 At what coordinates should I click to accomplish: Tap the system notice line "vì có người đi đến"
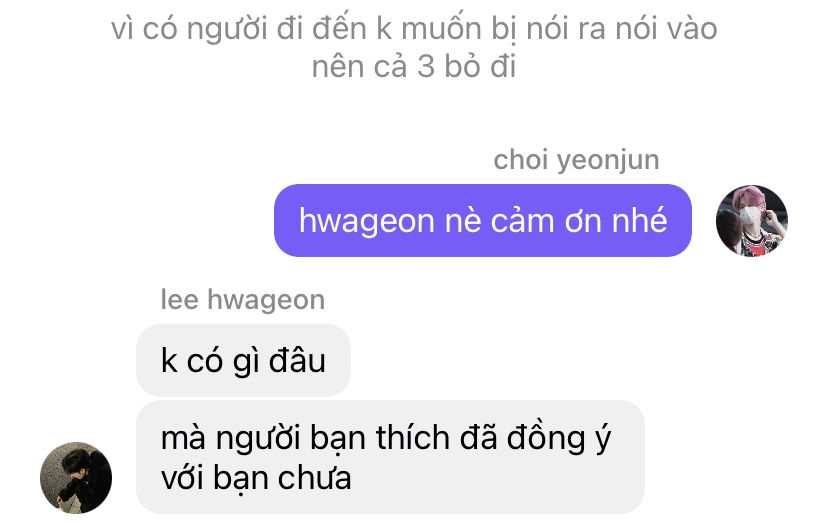coord(414,28)
